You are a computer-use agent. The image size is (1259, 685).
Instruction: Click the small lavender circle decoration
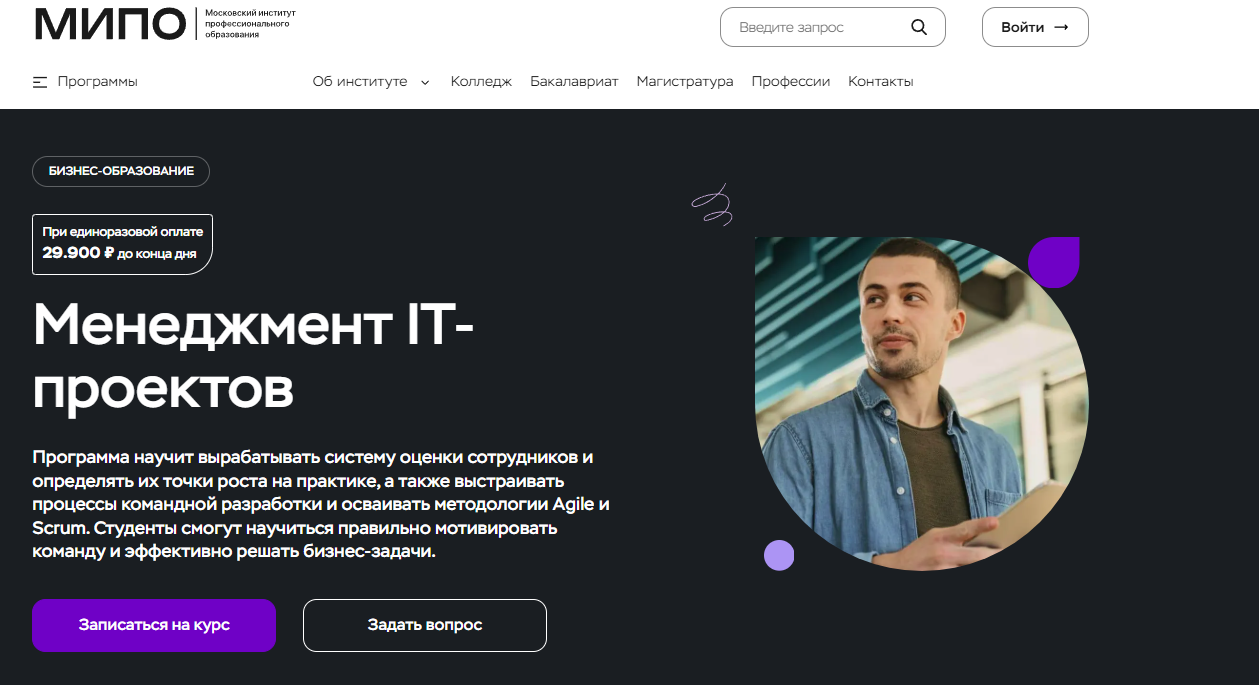click(779, 555)
